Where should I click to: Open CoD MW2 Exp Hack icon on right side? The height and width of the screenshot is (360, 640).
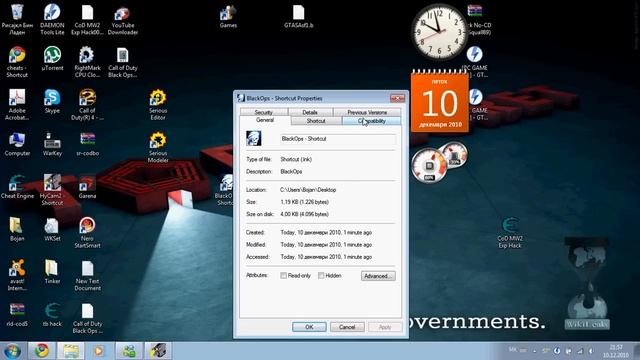click(x=509, y=232)
